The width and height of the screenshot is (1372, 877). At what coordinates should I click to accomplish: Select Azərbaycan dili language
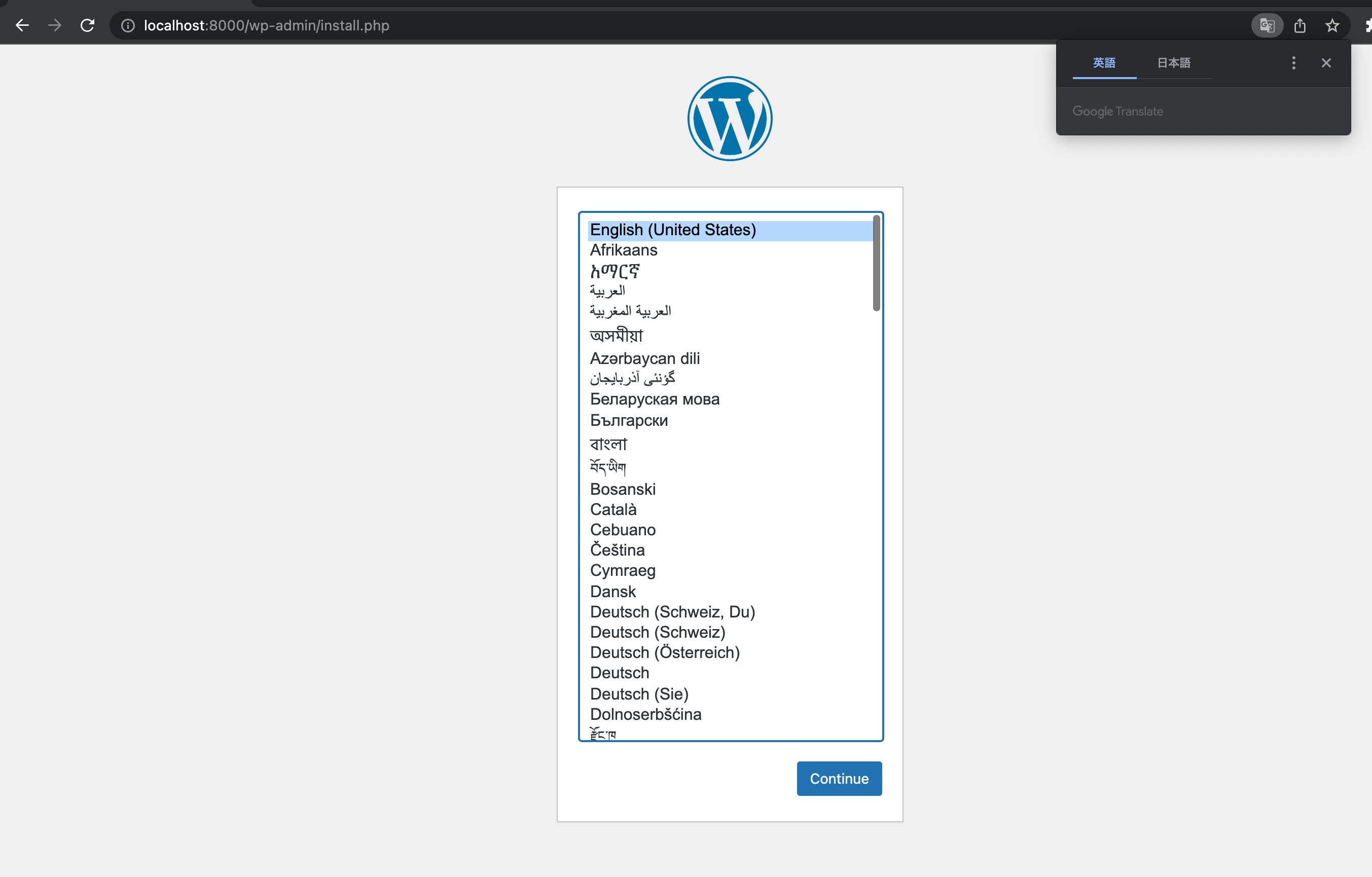[730, 358]
